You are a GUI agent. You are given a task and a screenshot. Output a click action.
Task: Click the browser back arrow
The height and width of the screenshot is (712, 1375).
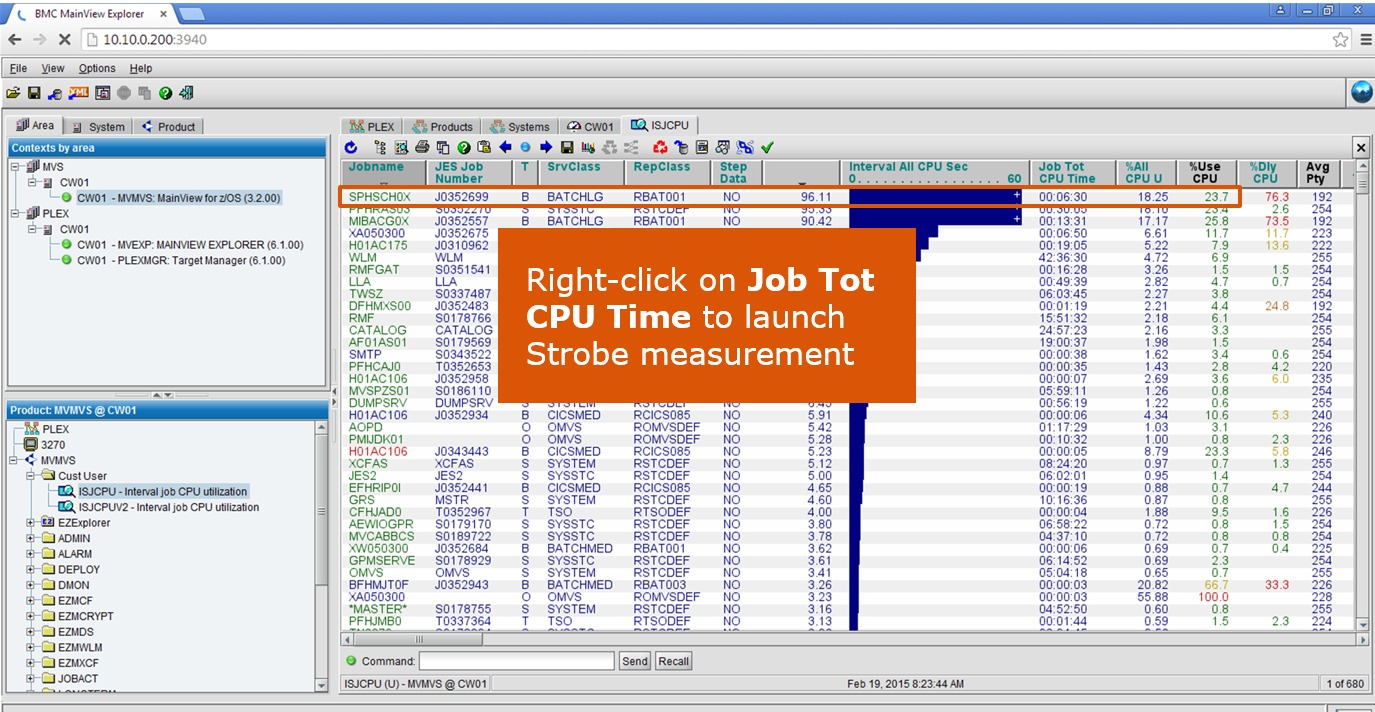15,39
